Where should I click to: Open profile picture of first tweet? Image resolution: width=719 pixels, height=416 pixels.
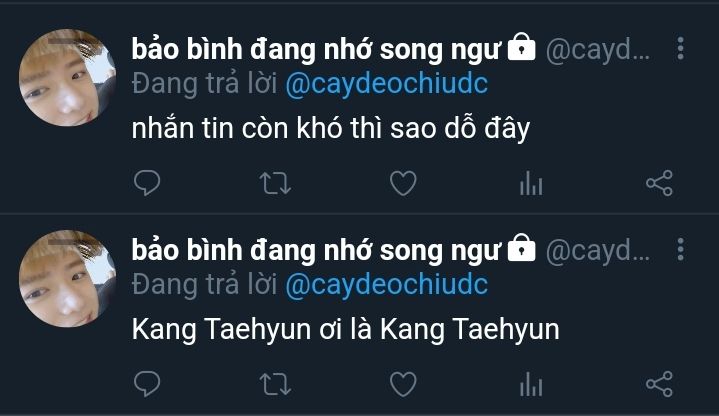68,78
